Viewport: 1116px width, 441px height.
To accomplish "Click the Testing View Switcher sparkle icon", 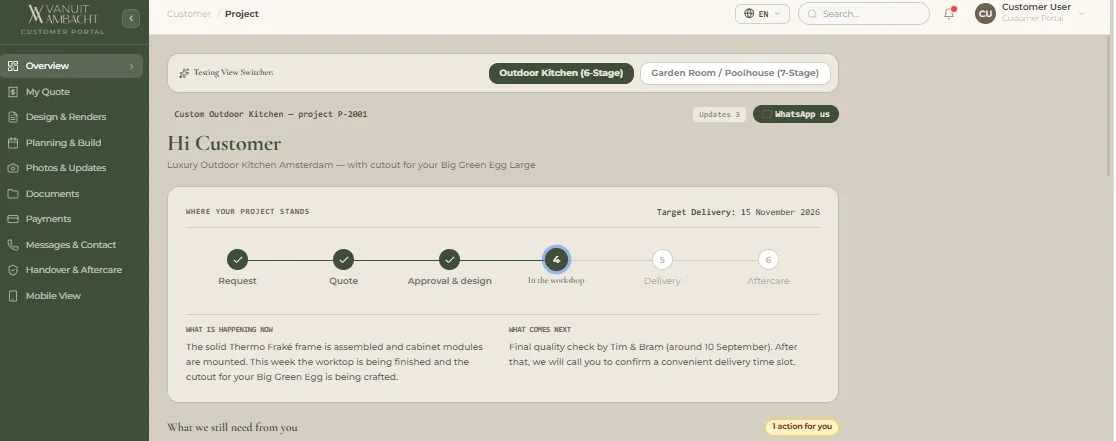I will (184, 73).
